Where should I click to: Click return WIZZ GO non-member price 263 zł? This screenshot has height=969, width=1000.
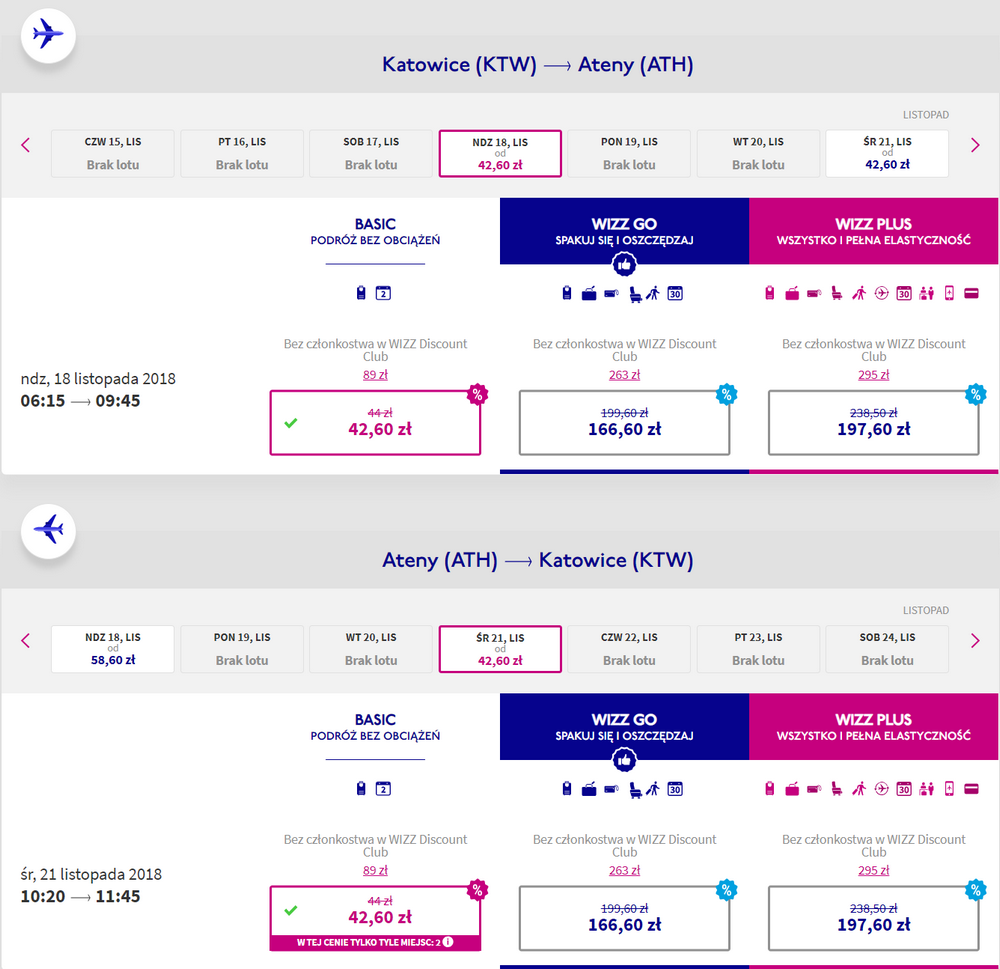[624, 871]
